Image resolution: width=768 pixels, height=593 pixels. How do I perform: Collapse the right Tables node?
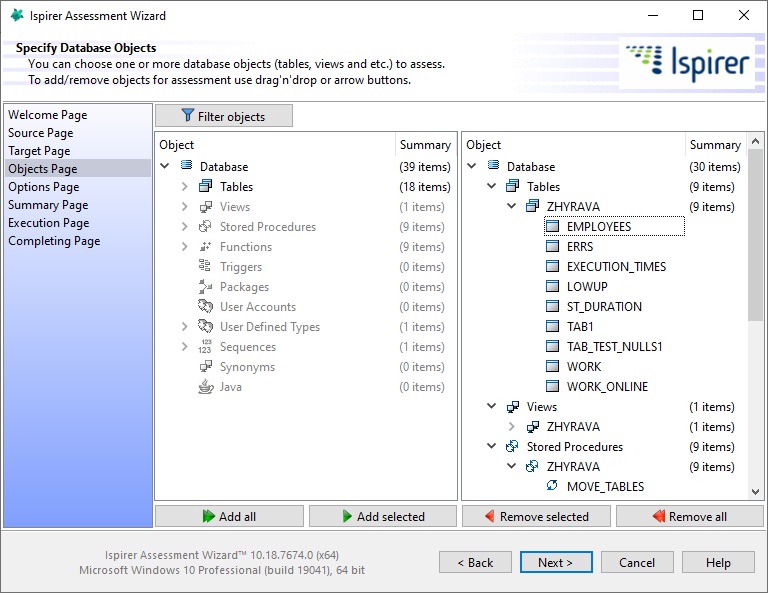point(492,186)
